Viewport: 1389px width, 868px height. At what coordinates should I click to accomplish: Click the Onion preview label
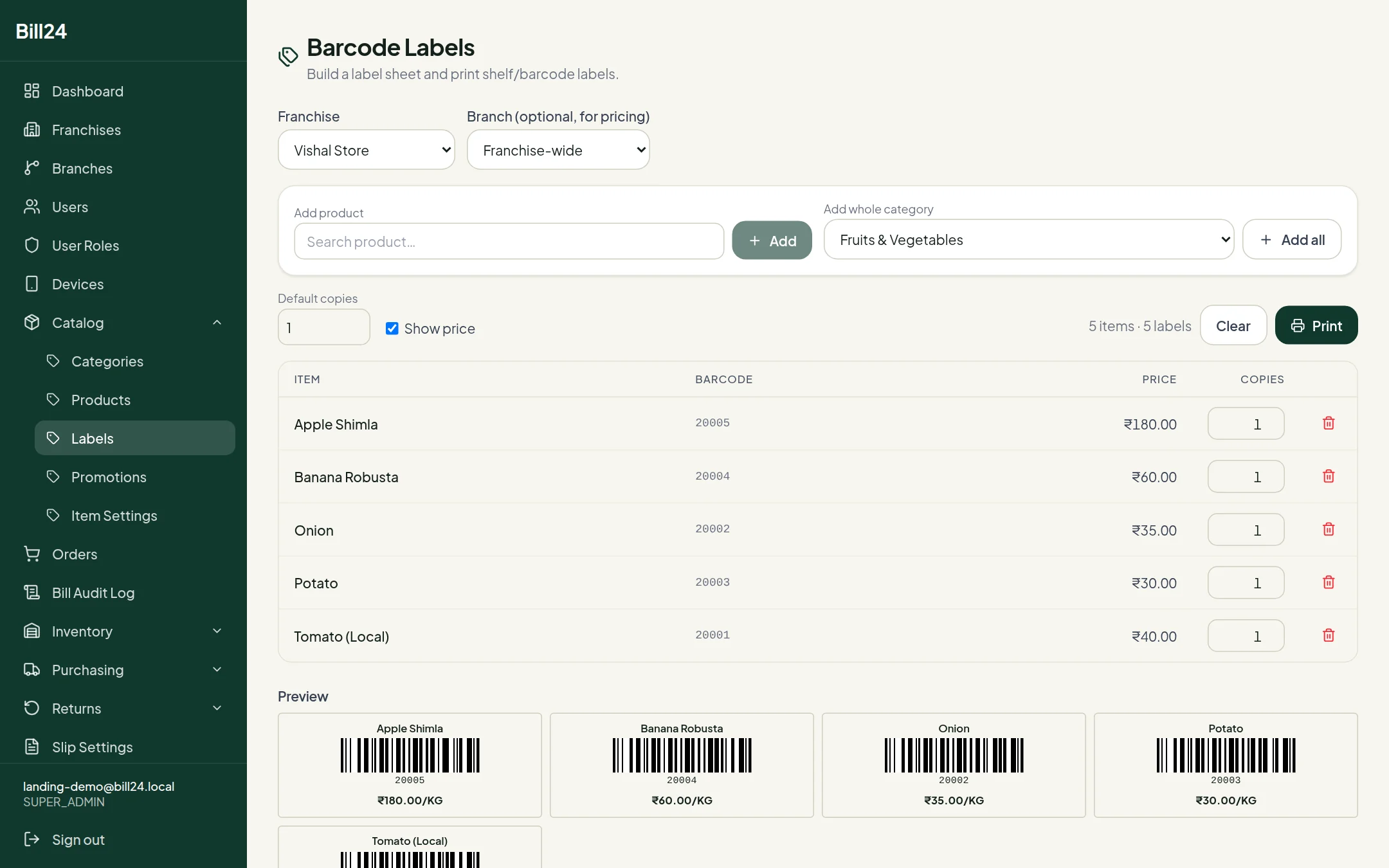coord(954,765)
